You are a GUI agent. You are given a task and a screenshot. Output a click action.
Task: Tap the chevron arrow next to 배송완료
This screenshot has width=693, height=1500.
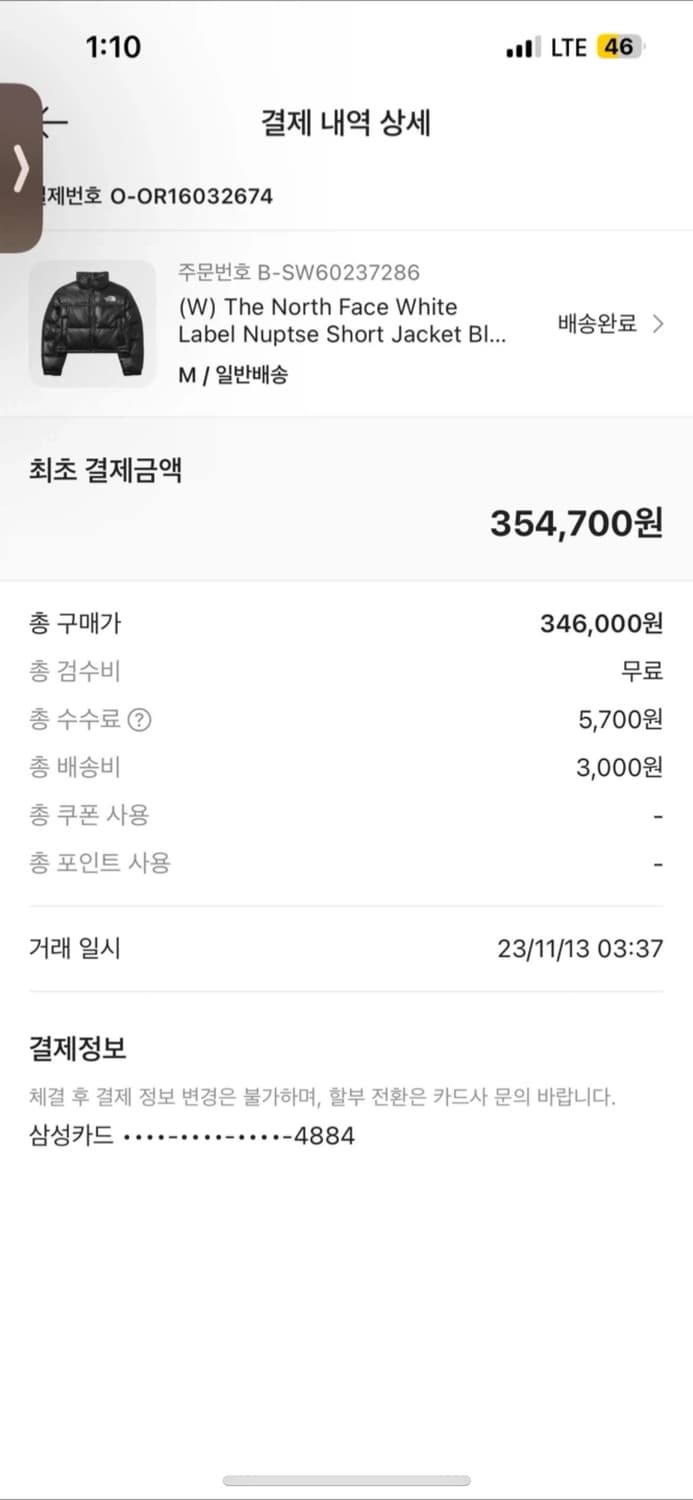click(657, 324)
